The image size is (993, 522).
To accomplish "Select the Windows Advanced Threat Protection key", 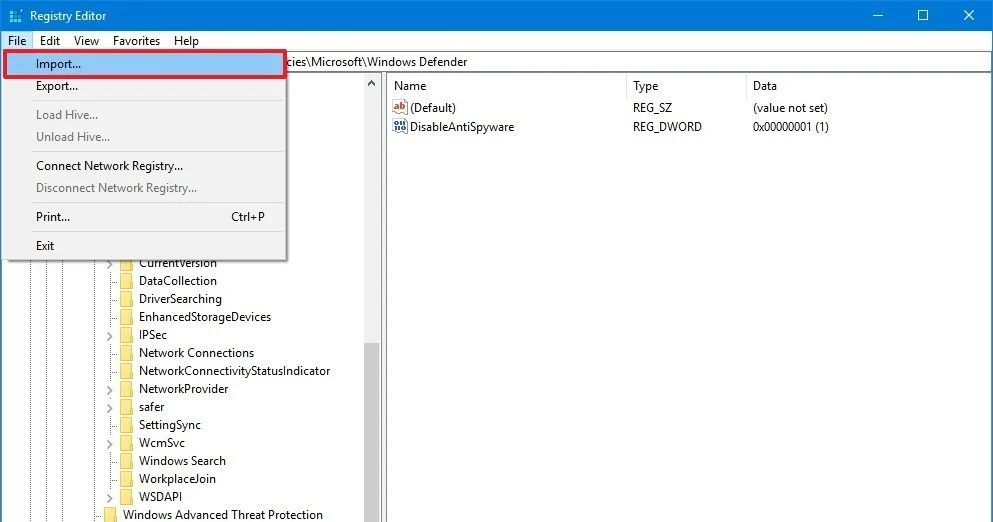I will tap(222, 515).
